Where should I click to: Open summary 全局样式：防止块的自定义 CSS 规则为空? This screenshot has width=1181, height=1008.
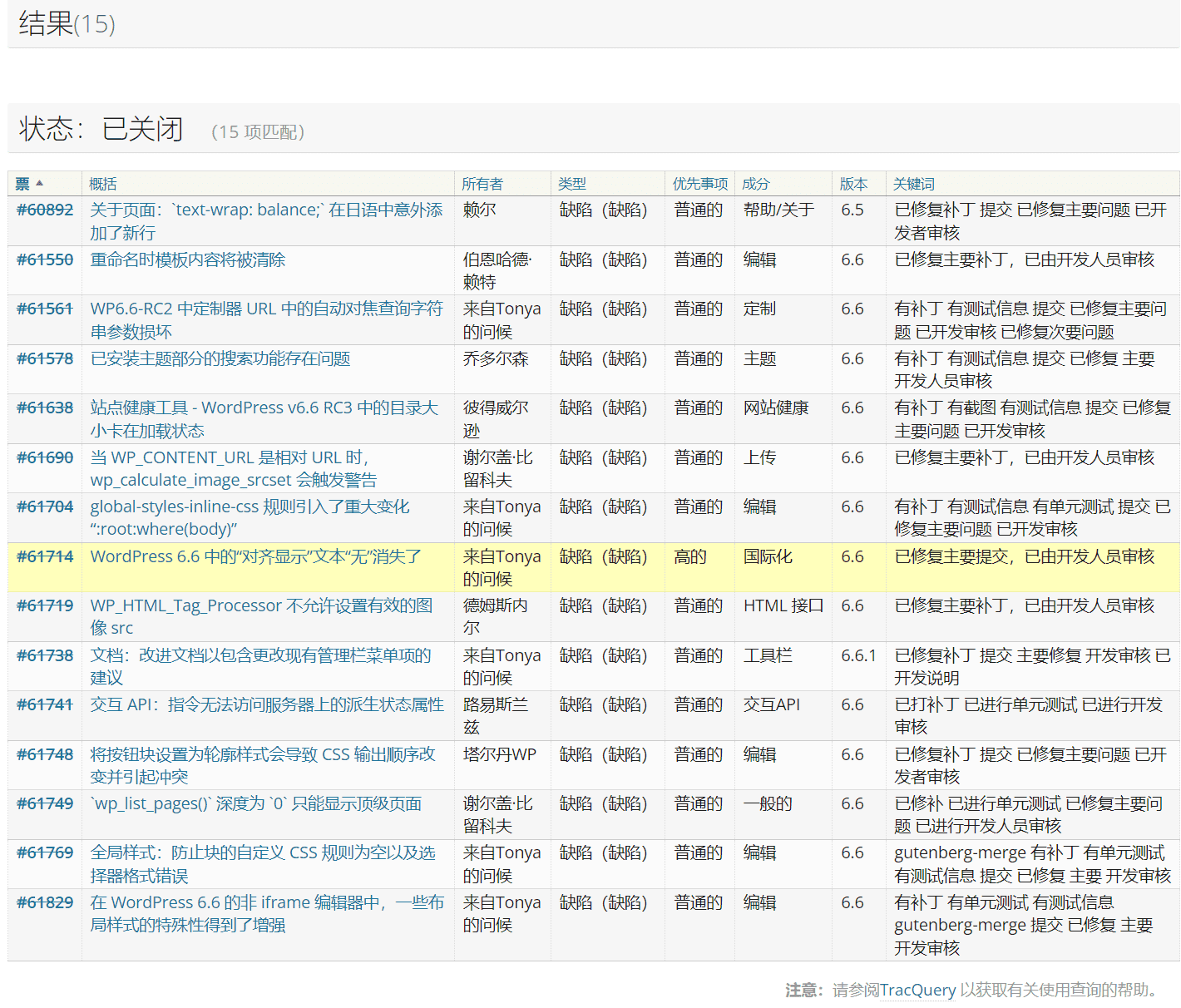coord(263,864)
